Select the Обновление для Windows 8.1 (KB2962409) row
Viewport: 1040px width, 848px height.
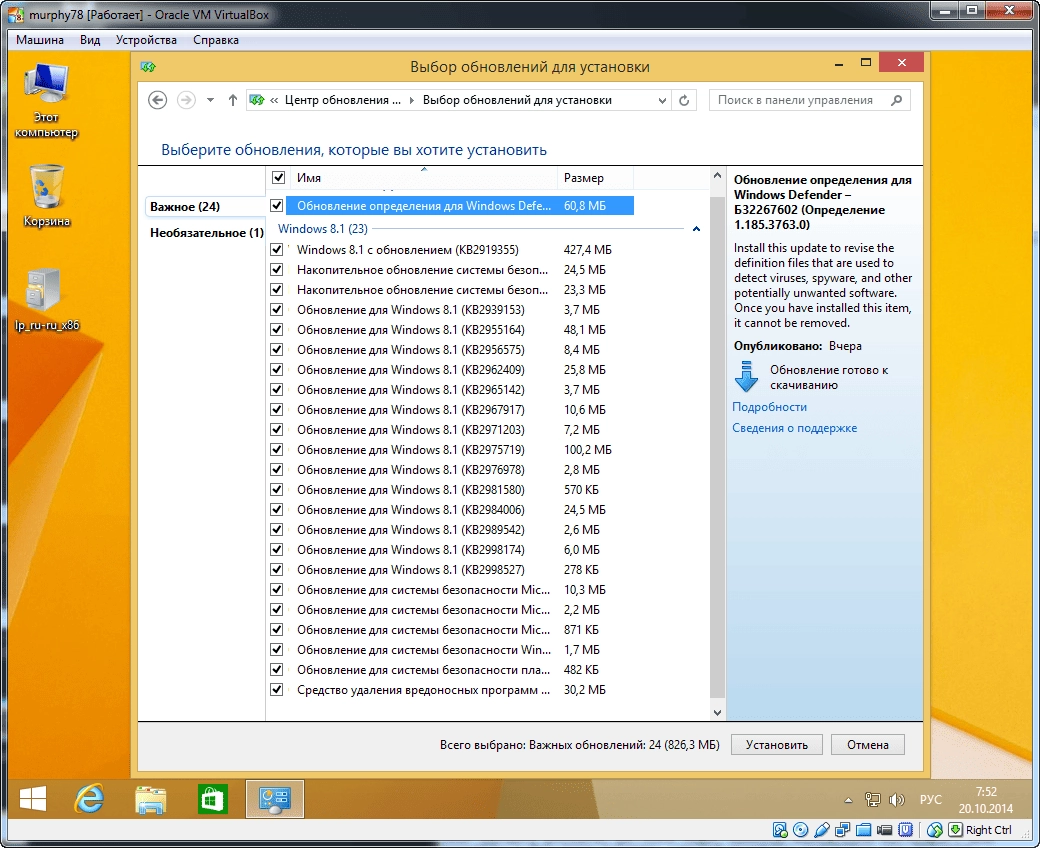coord(452,369)
